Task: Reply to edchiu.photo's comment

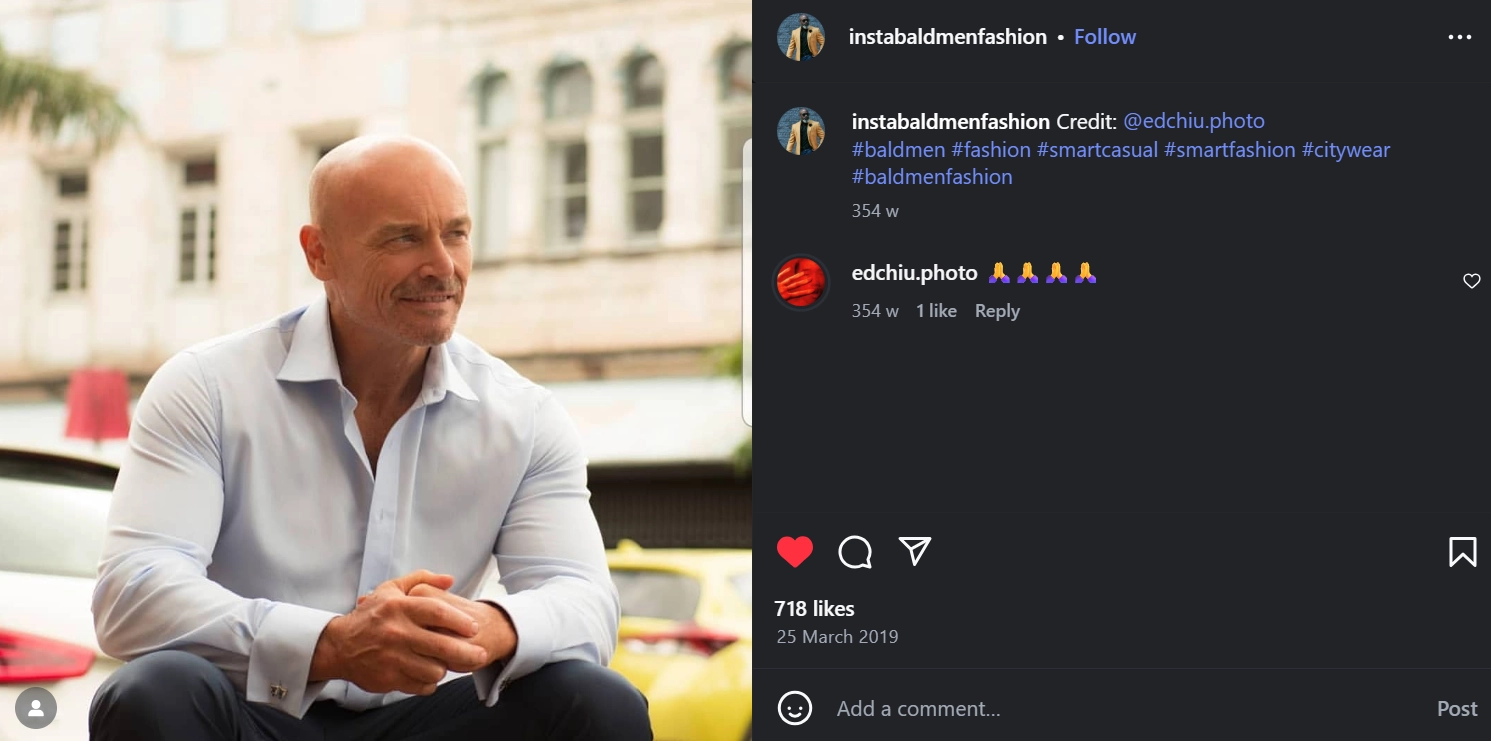Action: pyautogui.click(x=997, y=311)
